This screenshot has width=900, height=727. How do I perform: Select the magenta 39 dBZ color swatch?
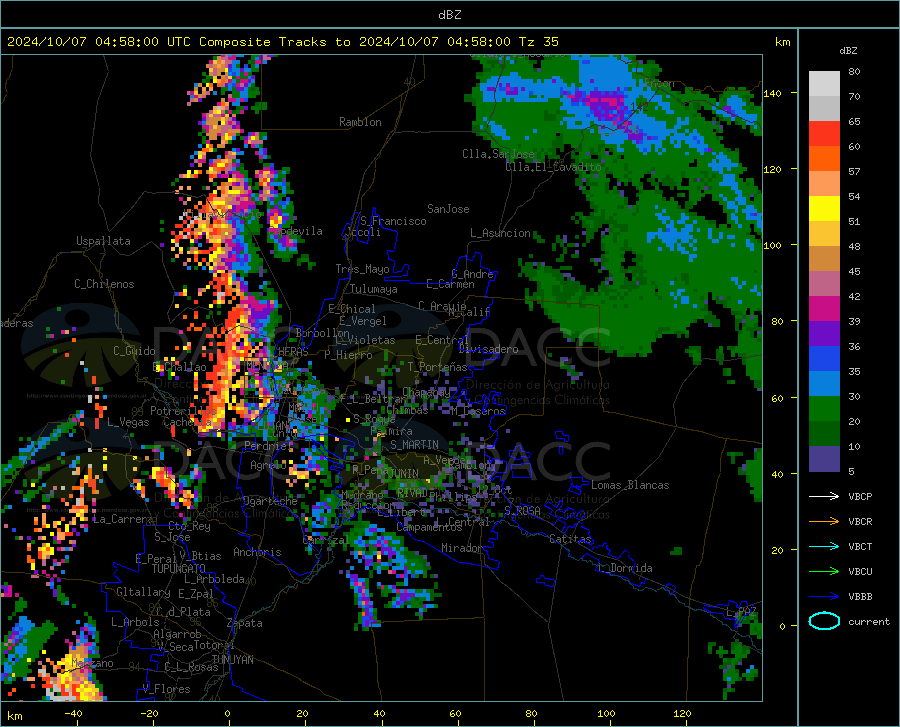pos(824,309)
